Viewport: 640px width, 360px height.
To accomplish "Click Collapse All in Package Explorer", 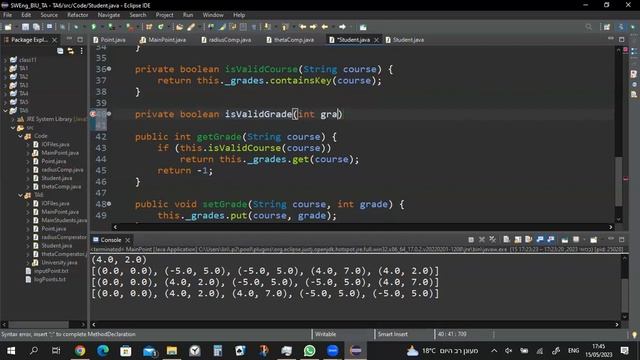I will coord(60,51).
